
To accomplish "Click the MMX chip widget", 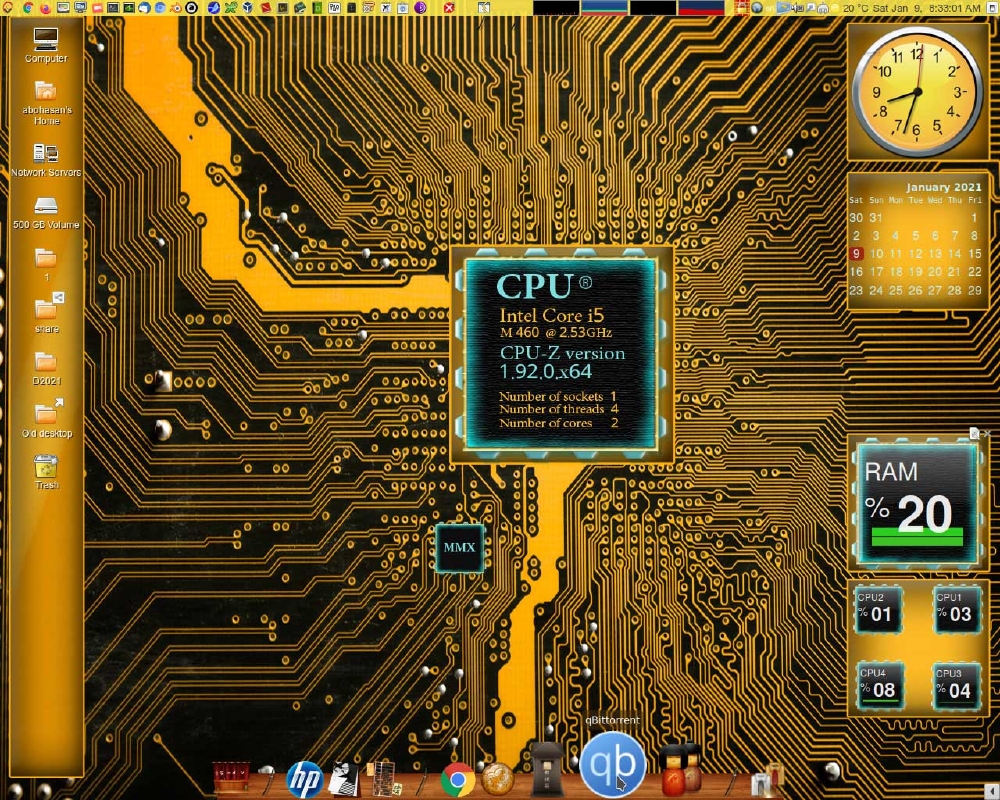I will point(459,547).
